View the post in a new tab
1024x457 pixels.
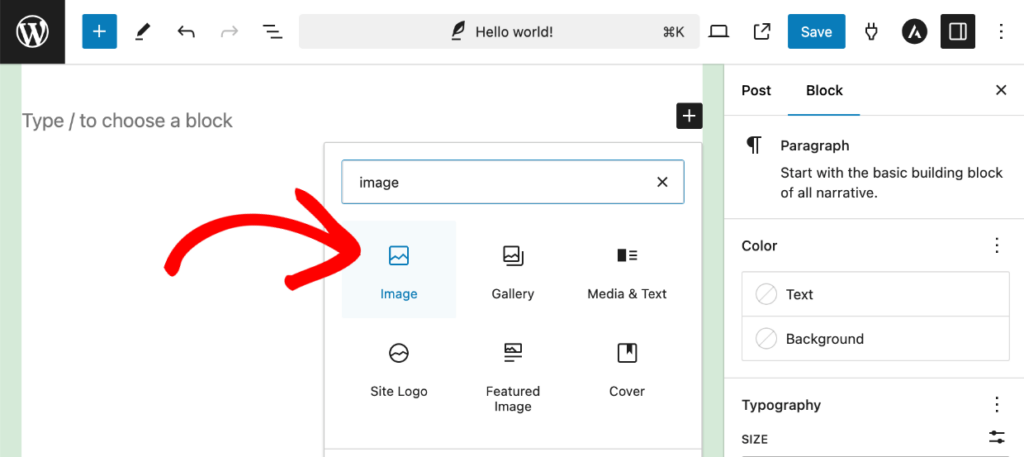coord(762,31)
